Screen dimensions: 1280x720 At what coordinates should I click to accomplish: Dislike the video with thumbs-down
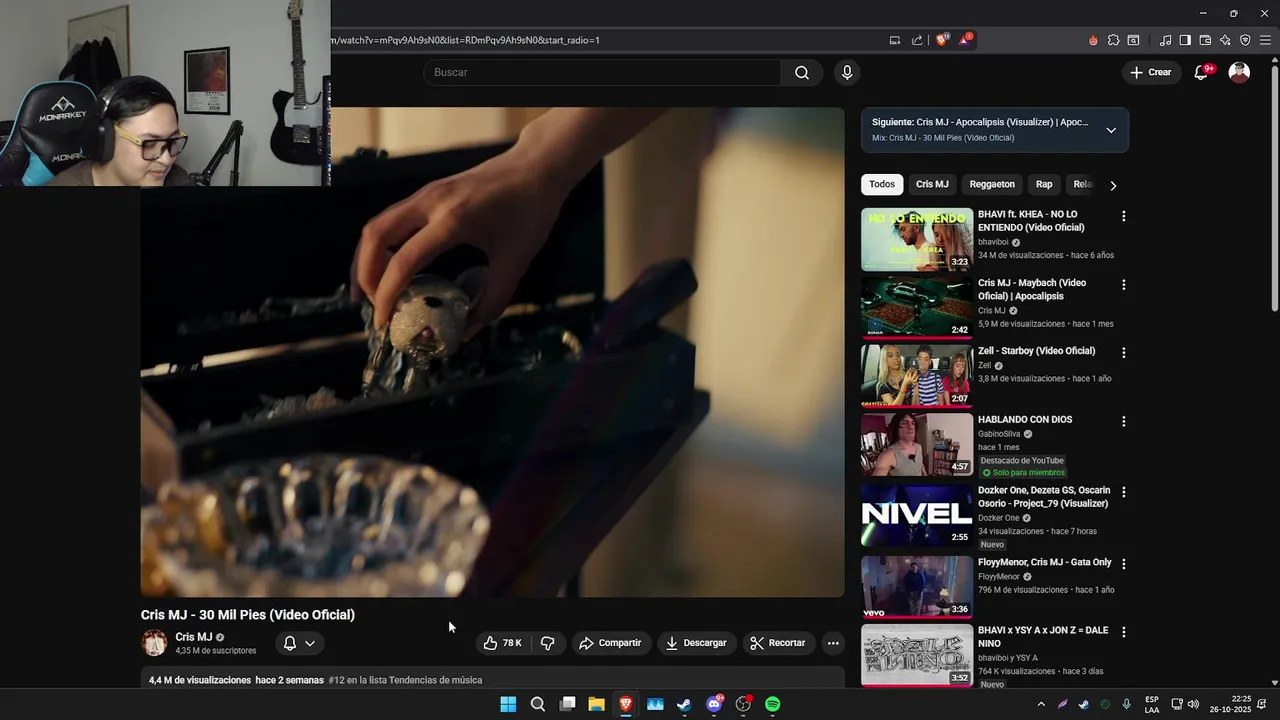(x=547, y=643)
